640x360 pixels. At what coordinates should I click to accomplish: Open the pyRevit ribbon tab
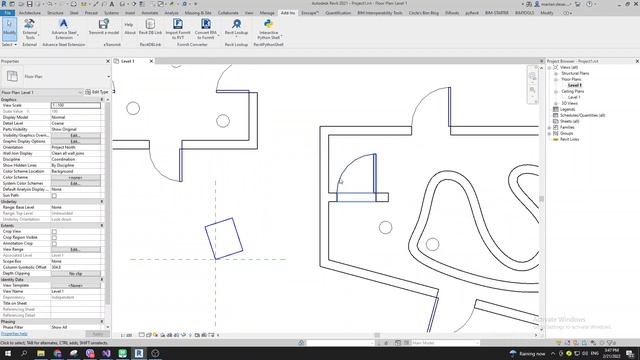click(472, 13)
